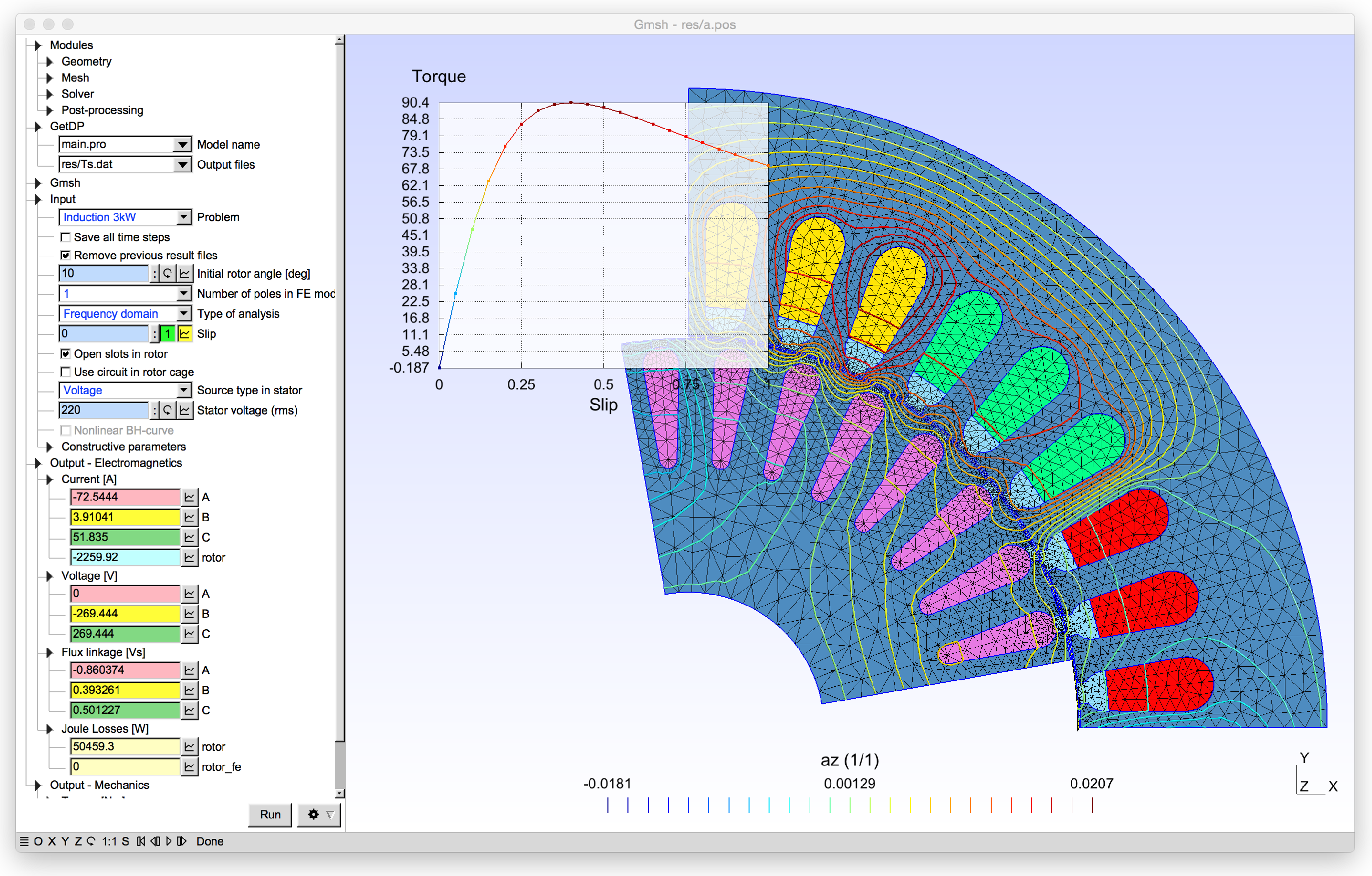Open the res/Ts.dat output files dropdown
This screenshot has width=1372, height=876.
click(x=183, y=164)
